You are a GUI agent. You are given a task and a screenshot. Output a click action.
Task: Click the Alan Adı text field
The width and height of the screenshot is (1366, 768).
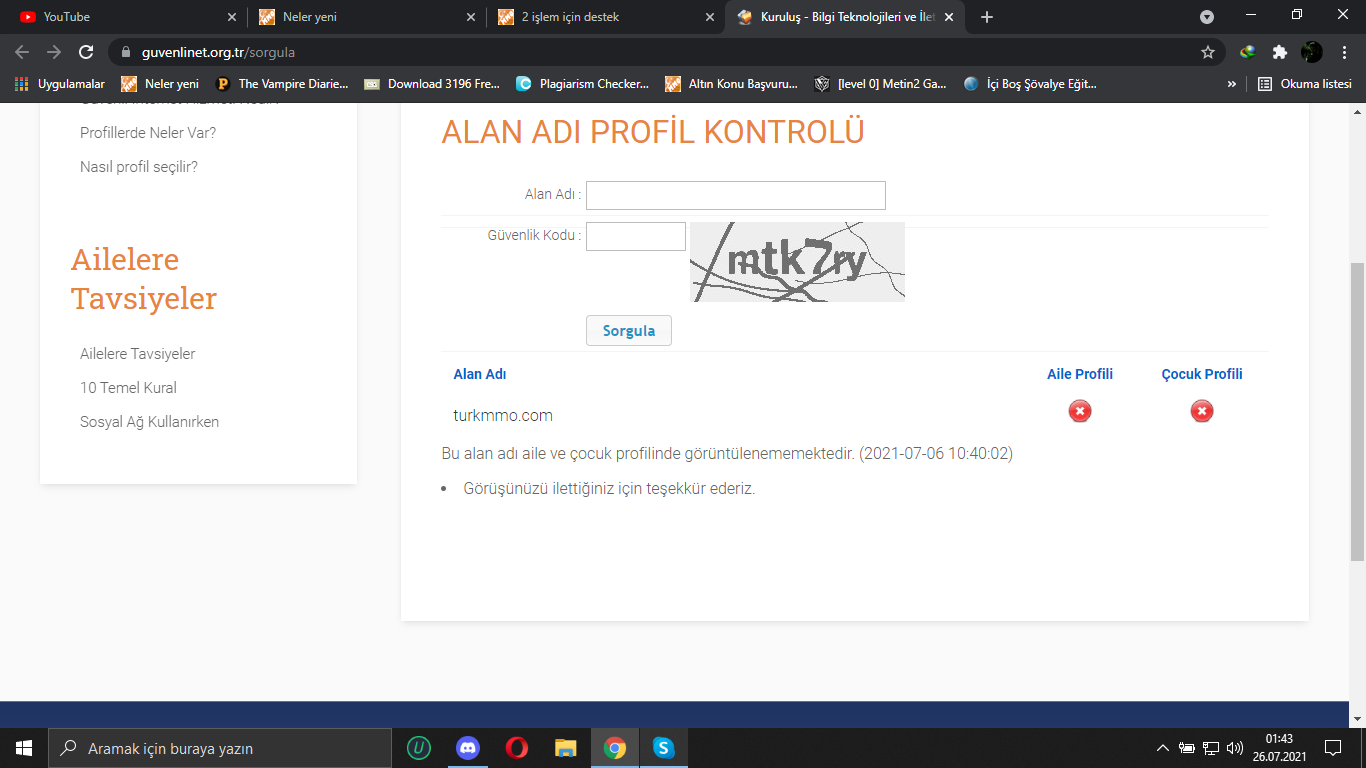735,195
